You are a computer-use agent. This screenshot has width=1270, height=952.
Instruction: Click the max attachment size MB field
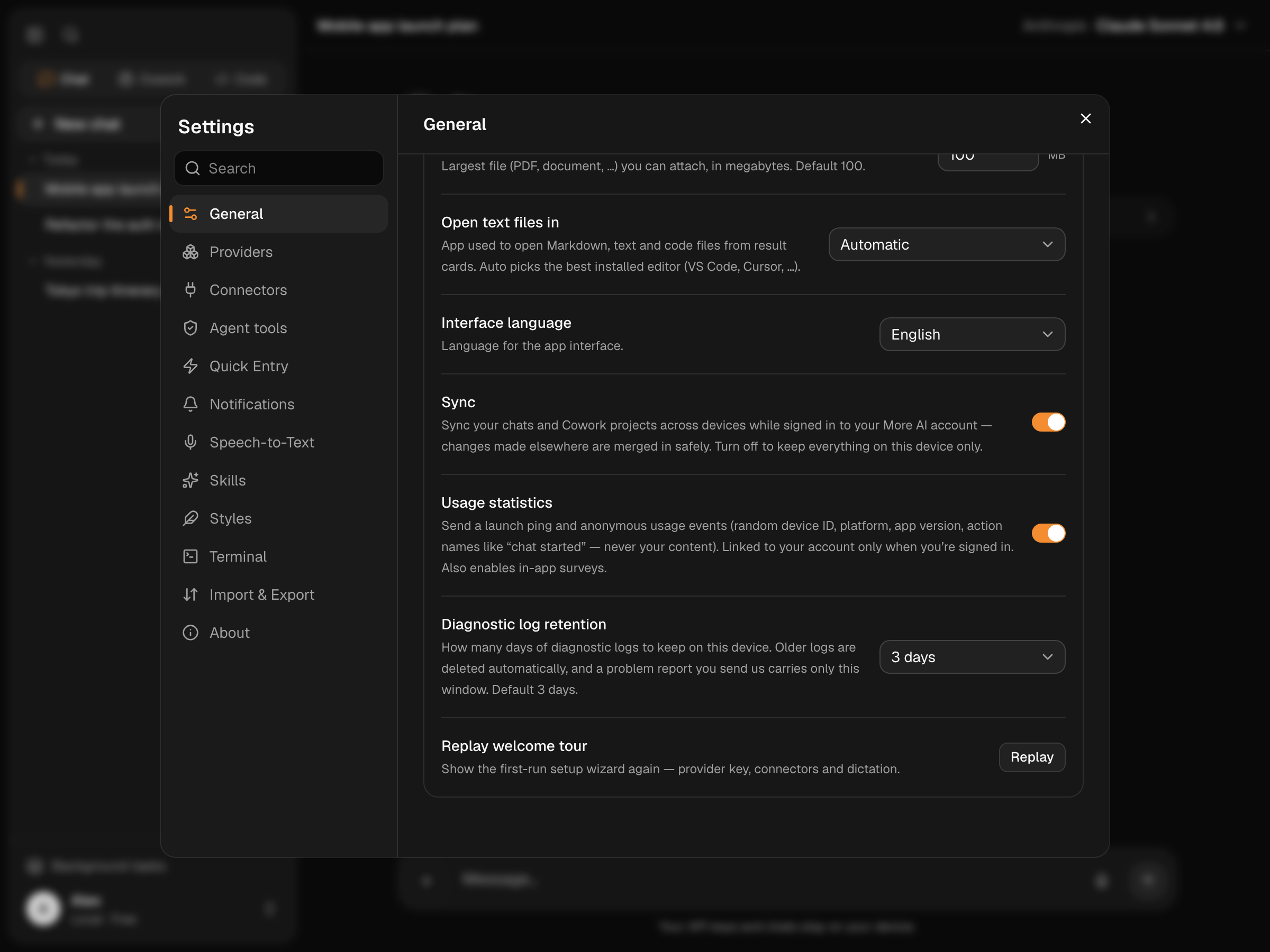[987, 161]
